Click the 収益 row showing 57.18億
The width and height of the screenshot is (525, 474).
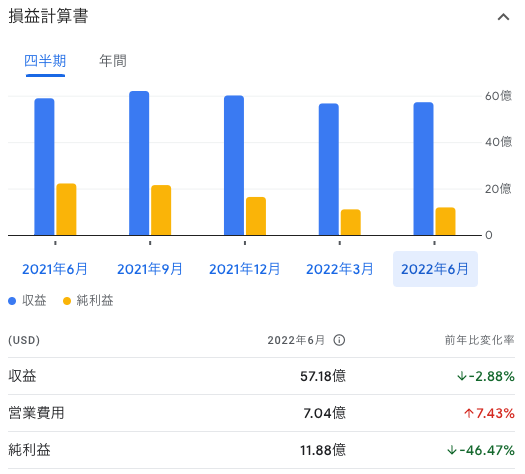click(261, 376)
